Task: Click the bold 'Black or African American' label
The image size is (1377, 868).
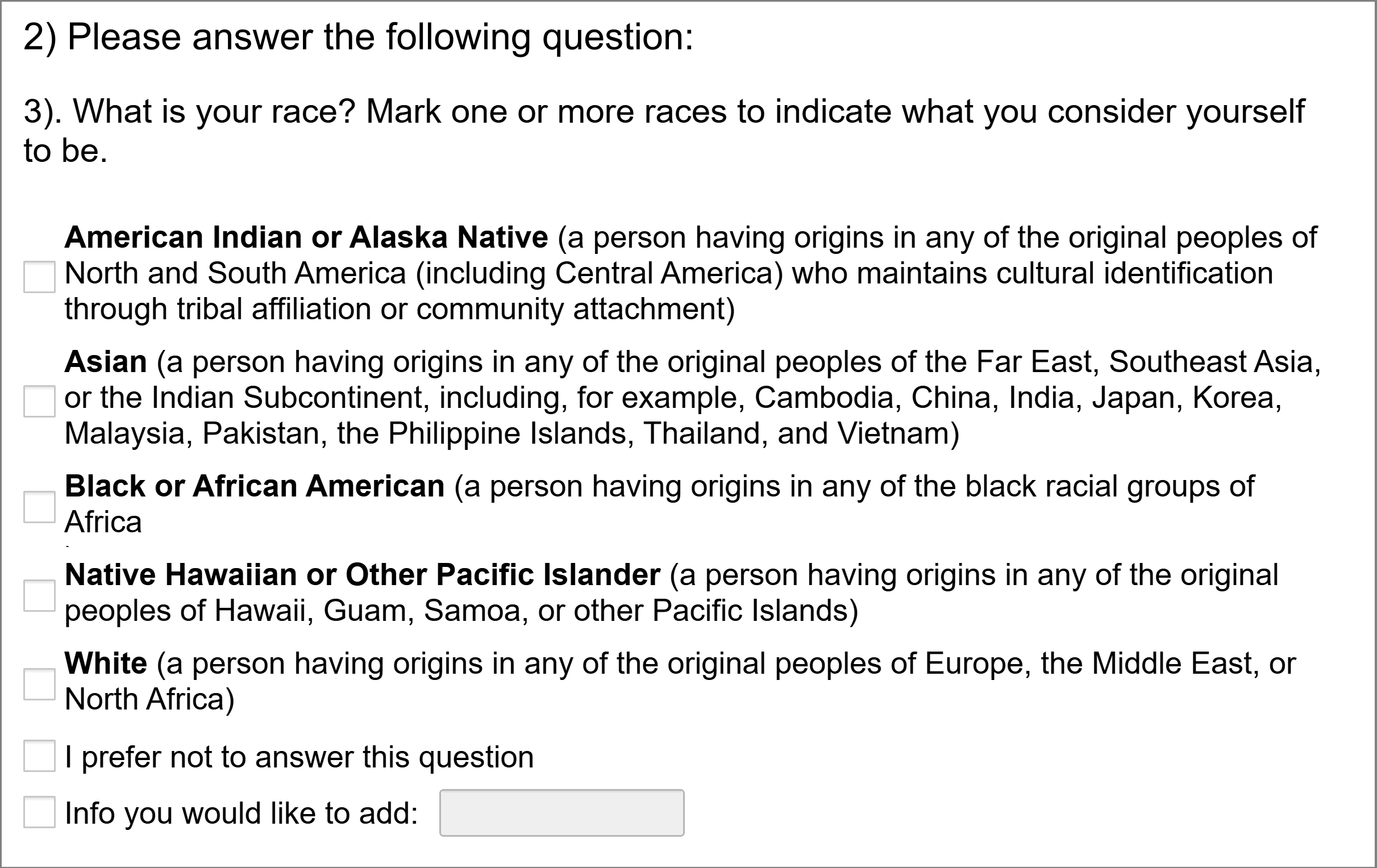Action: (x=255, y=486)
